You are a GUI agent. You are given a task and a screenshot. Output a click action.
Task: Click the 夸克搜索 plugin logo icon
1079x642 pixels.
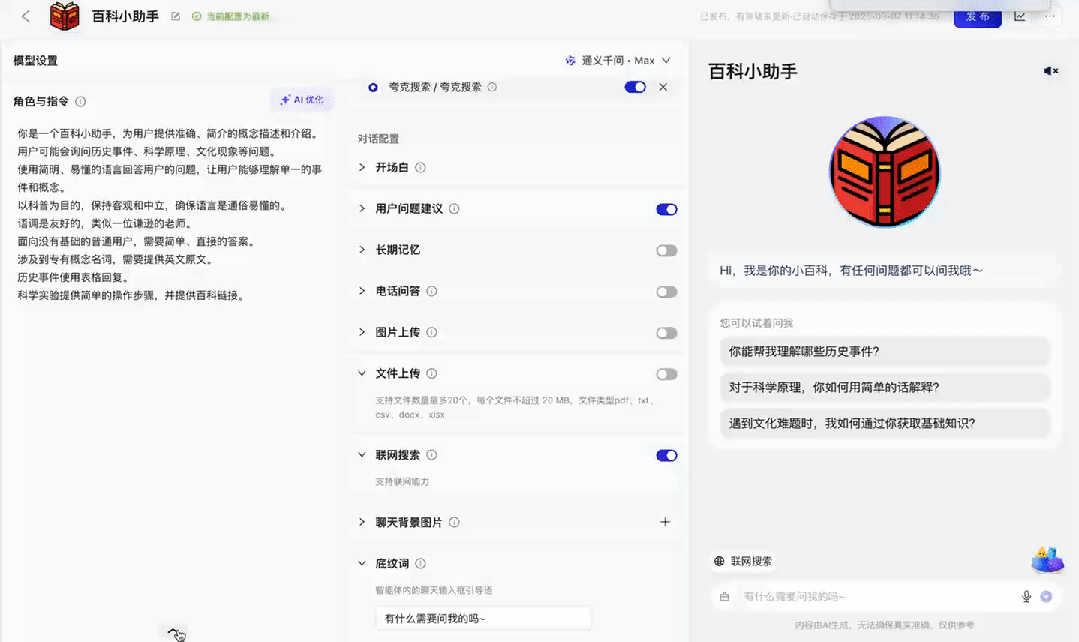tap(372, 87)
